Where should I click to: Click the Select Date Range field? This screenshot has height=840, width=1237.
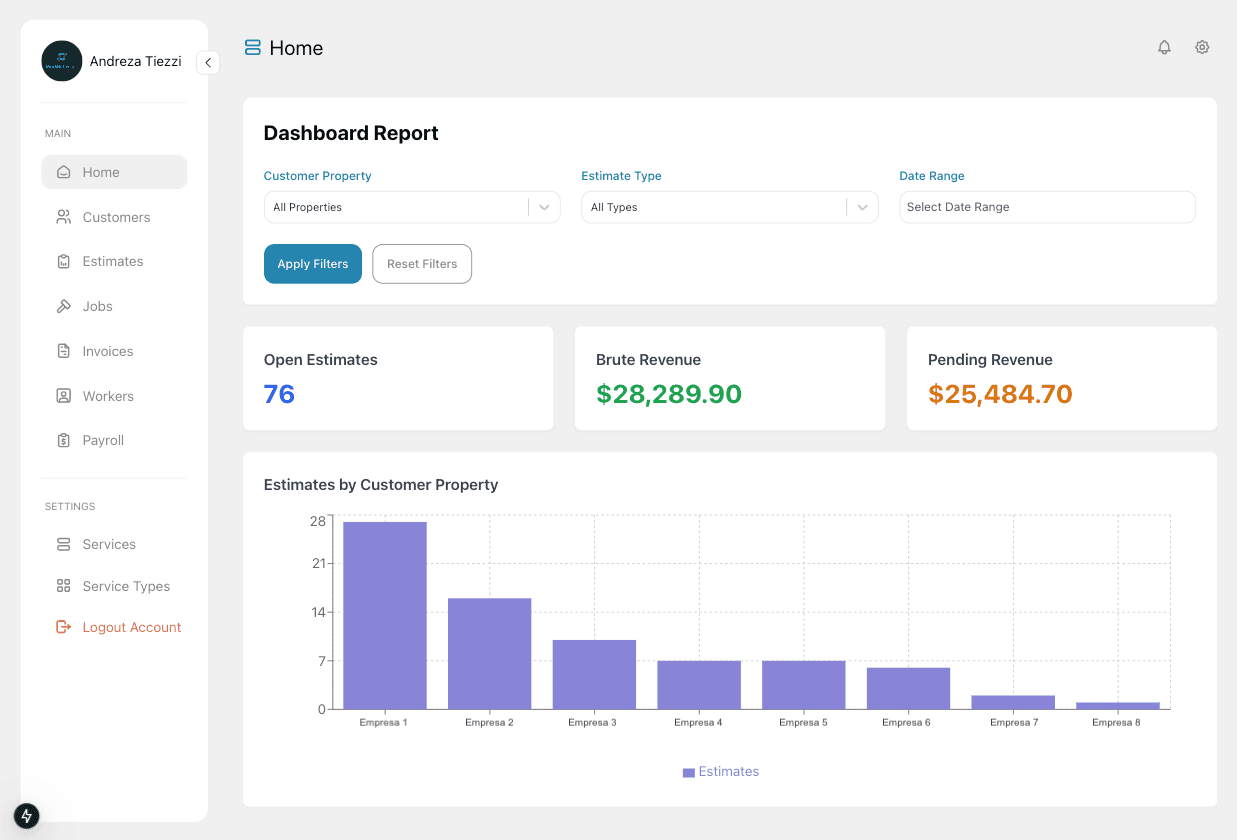(x=1046, y=207)
